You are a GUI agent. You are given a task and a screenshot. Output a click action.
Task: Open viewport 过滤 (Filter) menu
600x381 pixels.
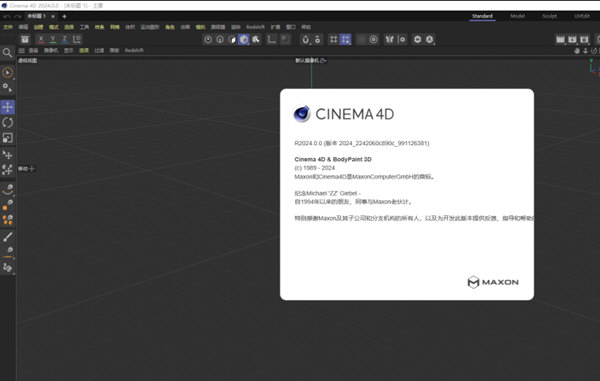point(99,50)
